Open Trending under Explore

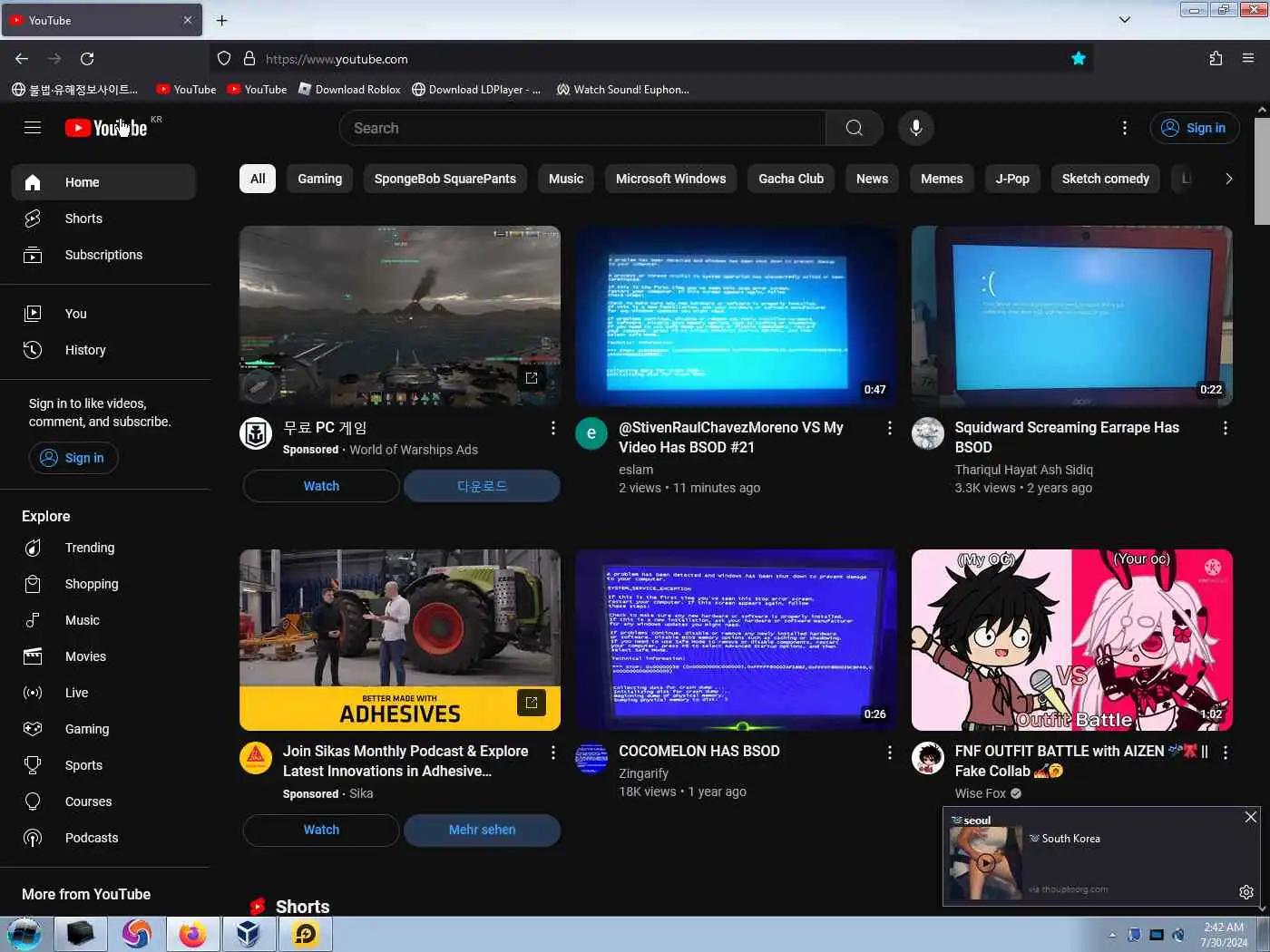tap(103, 548)
